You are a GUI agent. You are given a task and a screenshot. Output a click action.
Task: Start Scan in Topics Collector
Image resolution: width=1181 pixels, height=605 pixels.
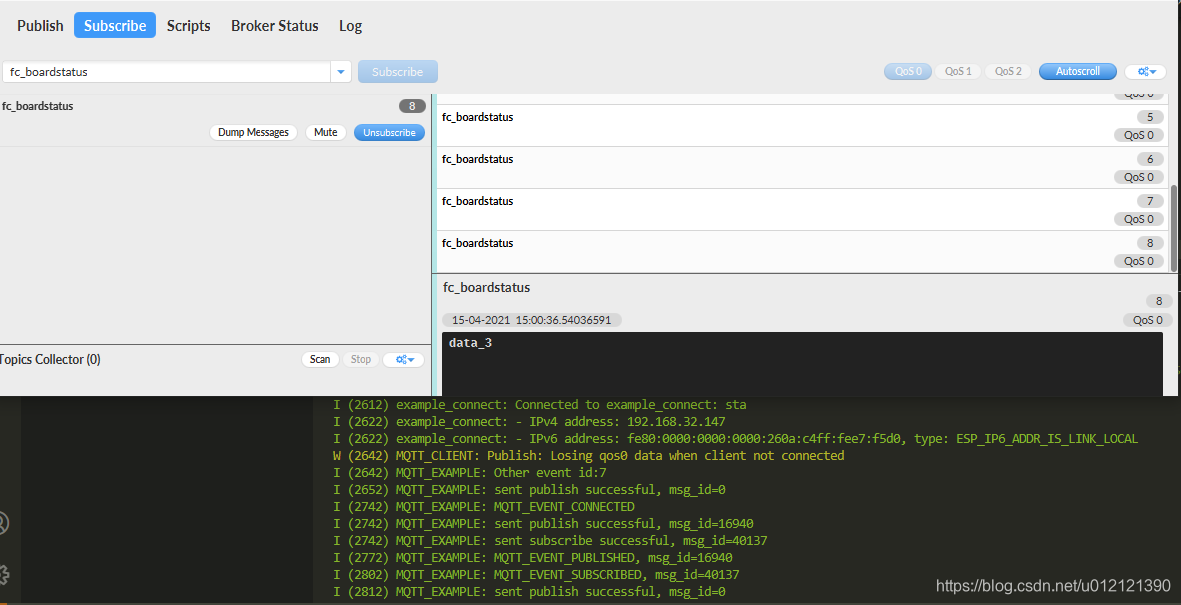tap(320, 359)
